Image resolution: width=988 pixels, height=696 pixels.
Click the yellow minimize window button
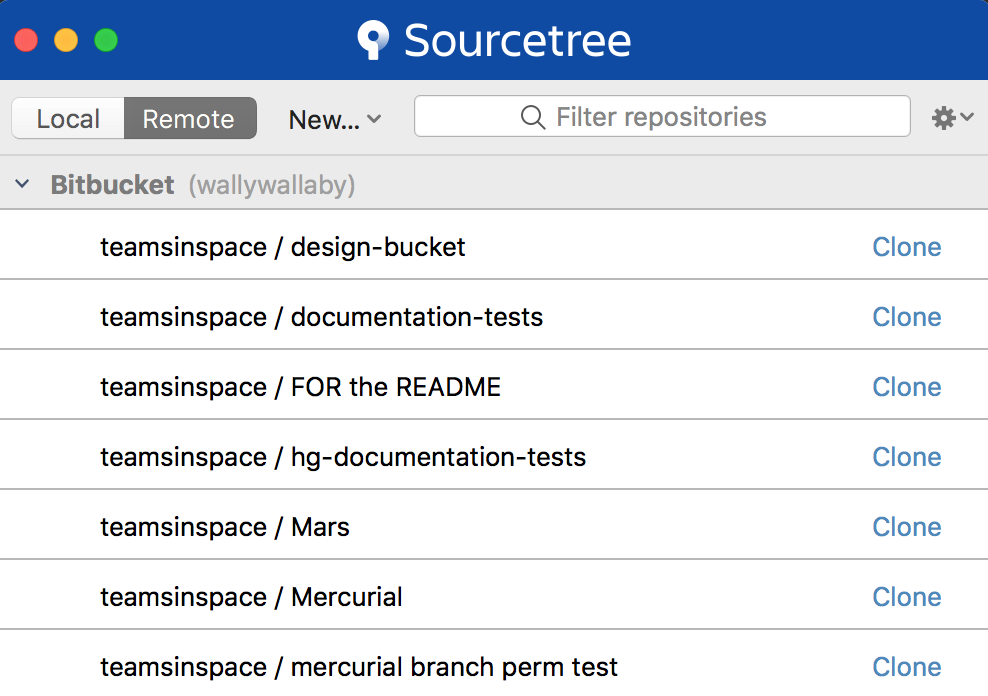point(66,40)
